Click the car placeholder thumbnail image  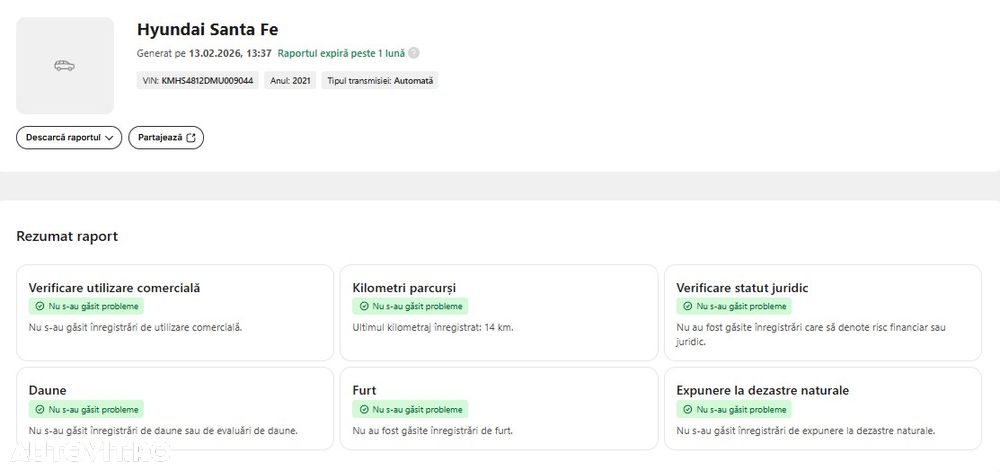[65, 66]
